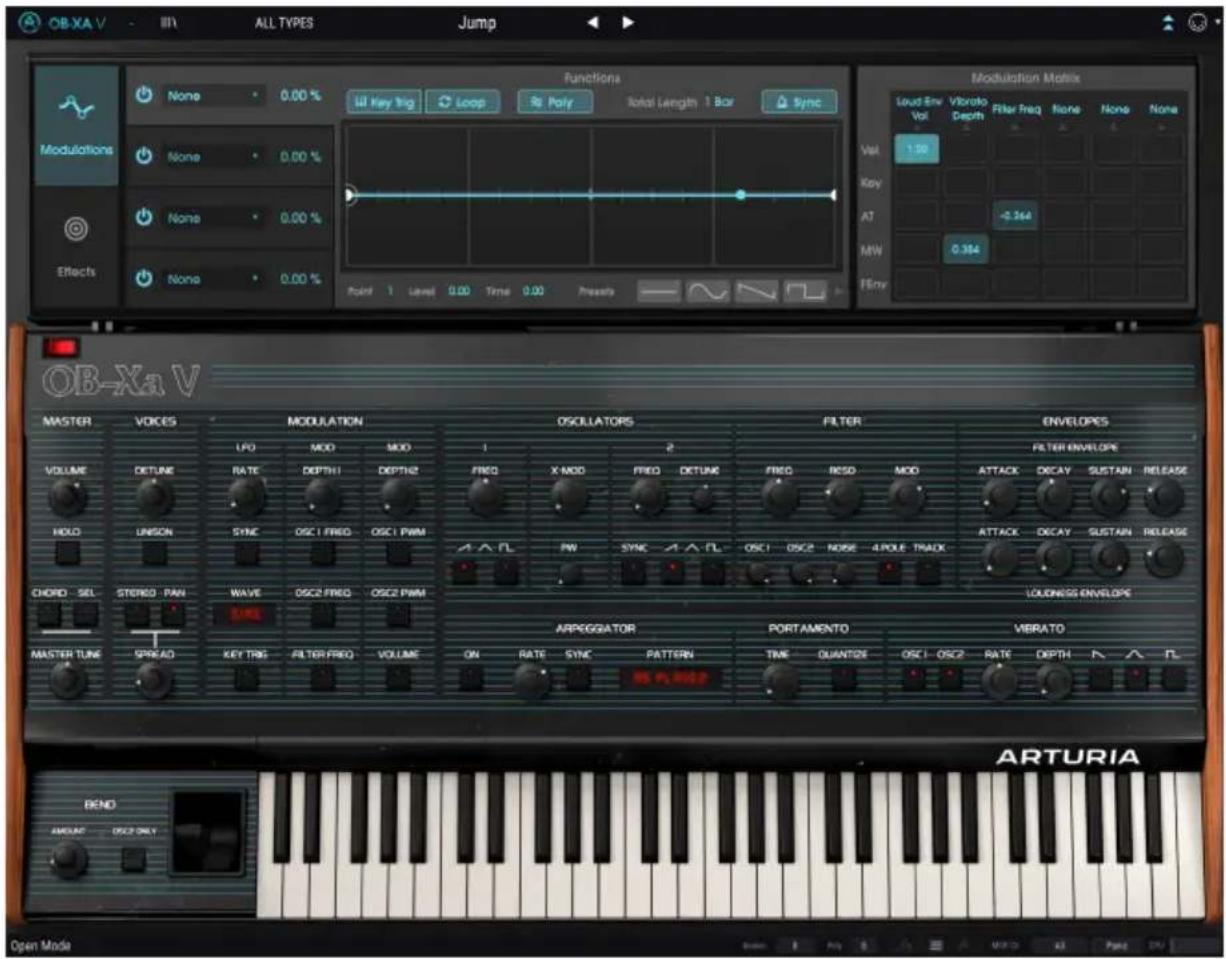1226x959 pixels.
Task: Go to the next preset arrow
Action: tap(628, 23)
